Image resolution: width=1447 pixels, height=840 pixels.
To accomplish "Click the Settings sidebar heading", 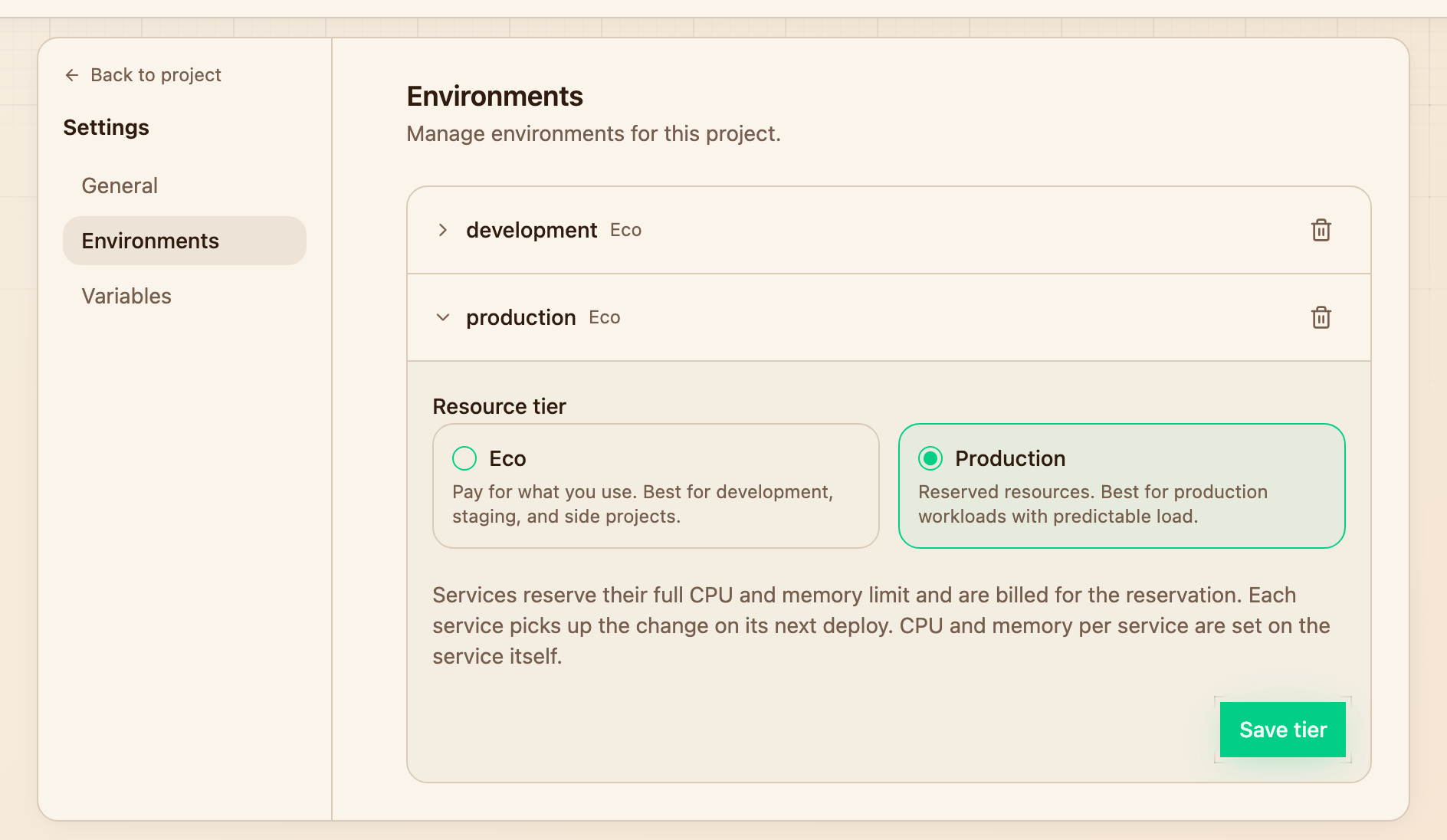I will coord(106,127).
